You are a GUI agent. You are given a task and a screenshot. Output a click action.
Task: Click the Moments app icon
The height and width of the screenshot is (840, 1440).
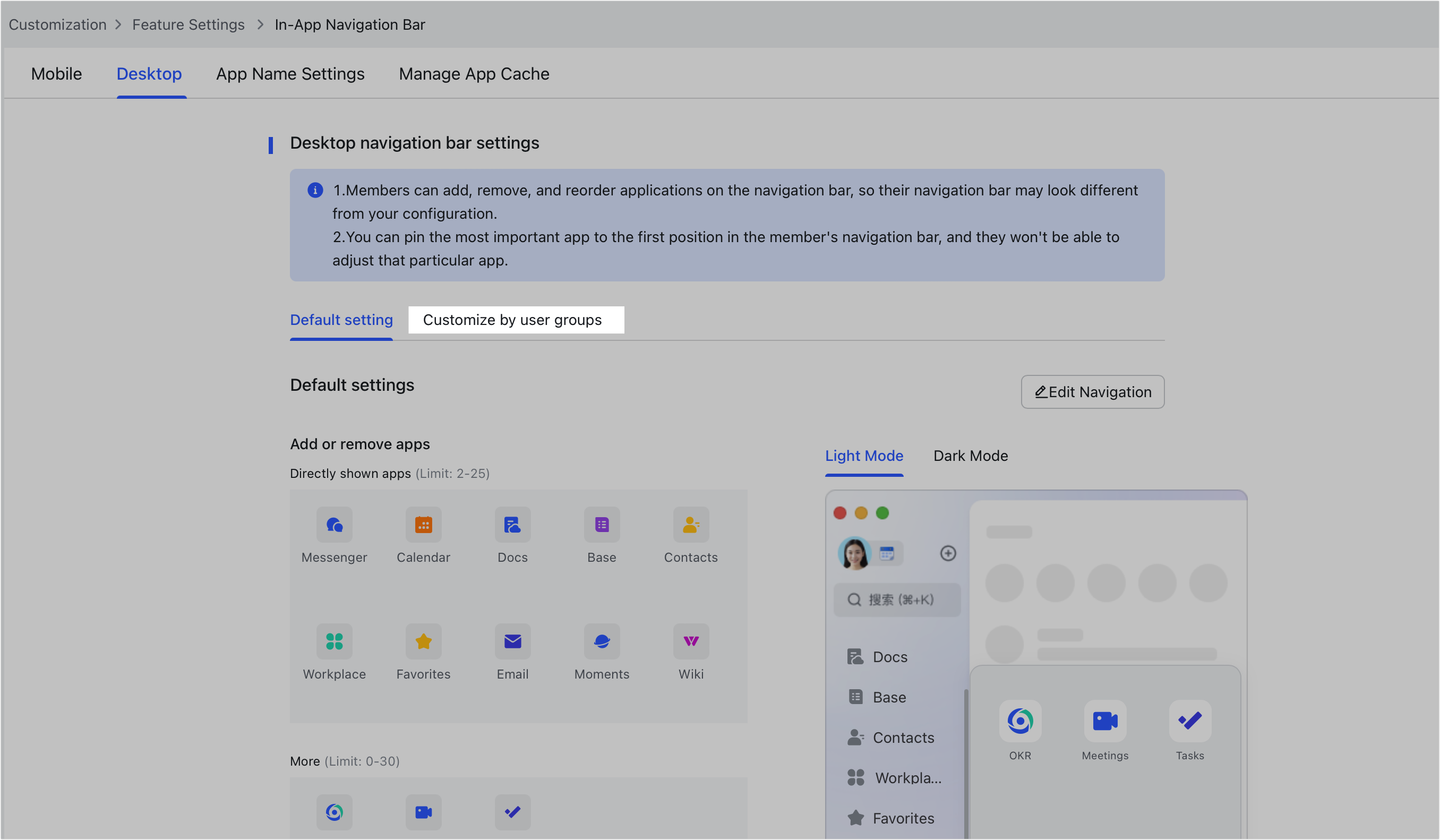602,641
